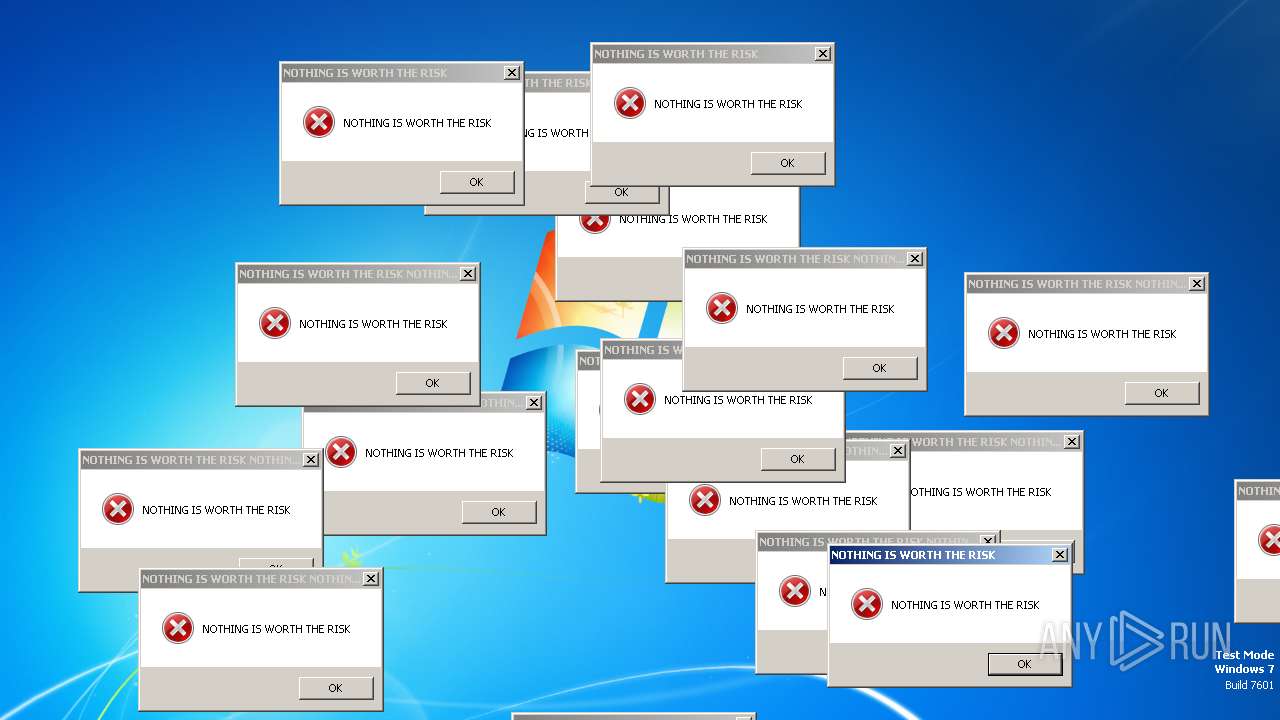The width and height of the screenshot is (1280, 720).
Task: Click the error icon in the lowest left dialog
Action: point(178,628)
